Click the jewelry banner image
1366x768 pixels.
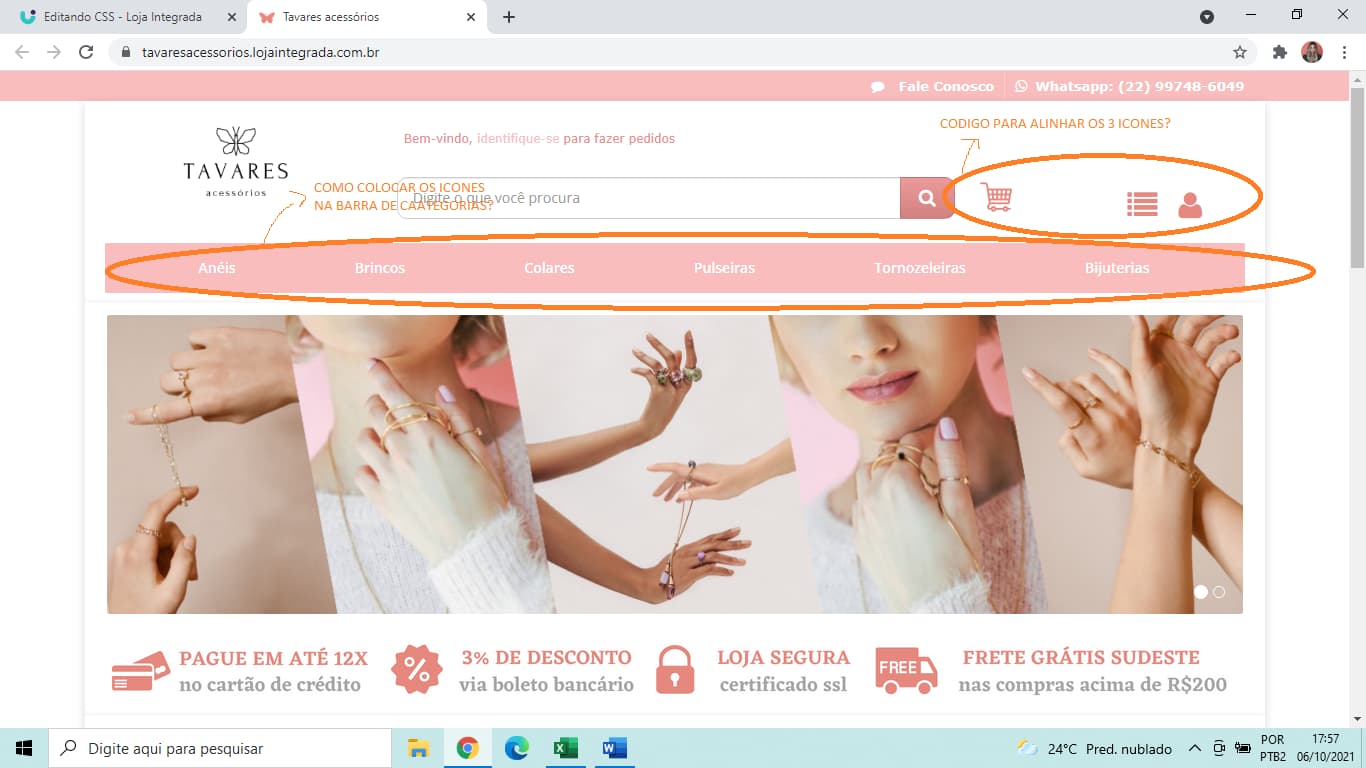(675, 464)
